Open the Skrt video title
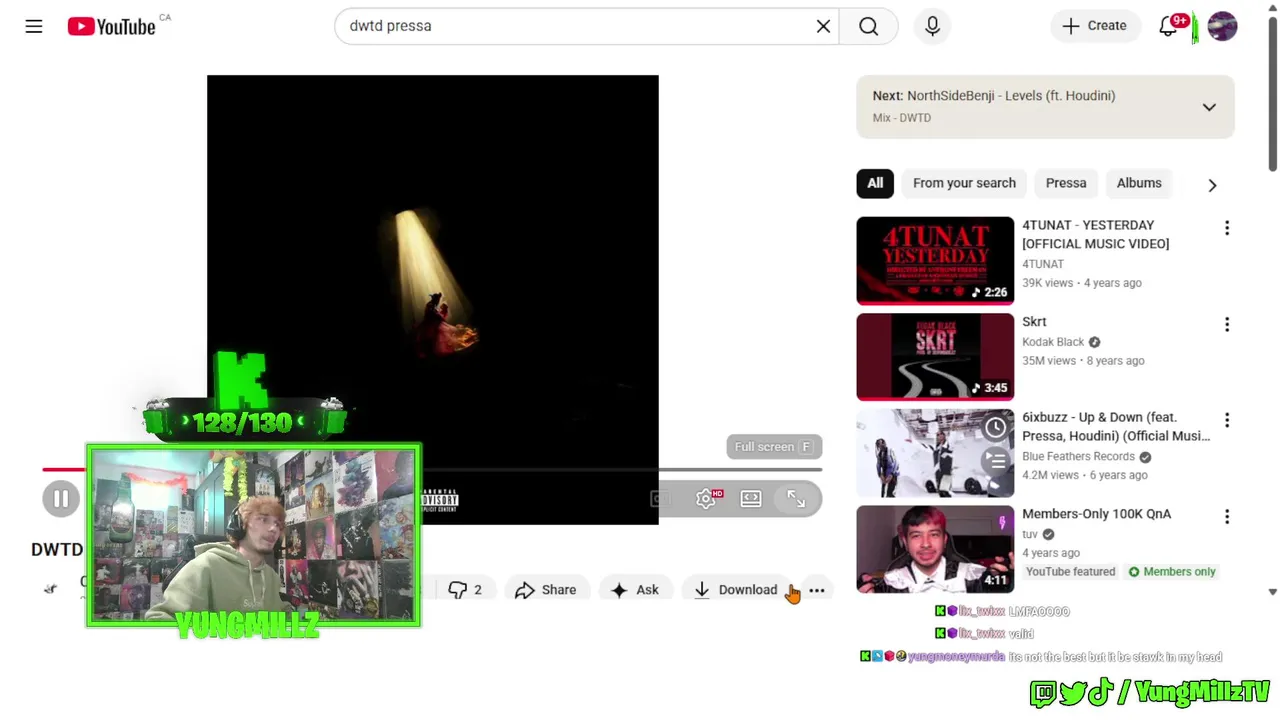This screenshot has width=1280, height=720. pos(1034,322)
